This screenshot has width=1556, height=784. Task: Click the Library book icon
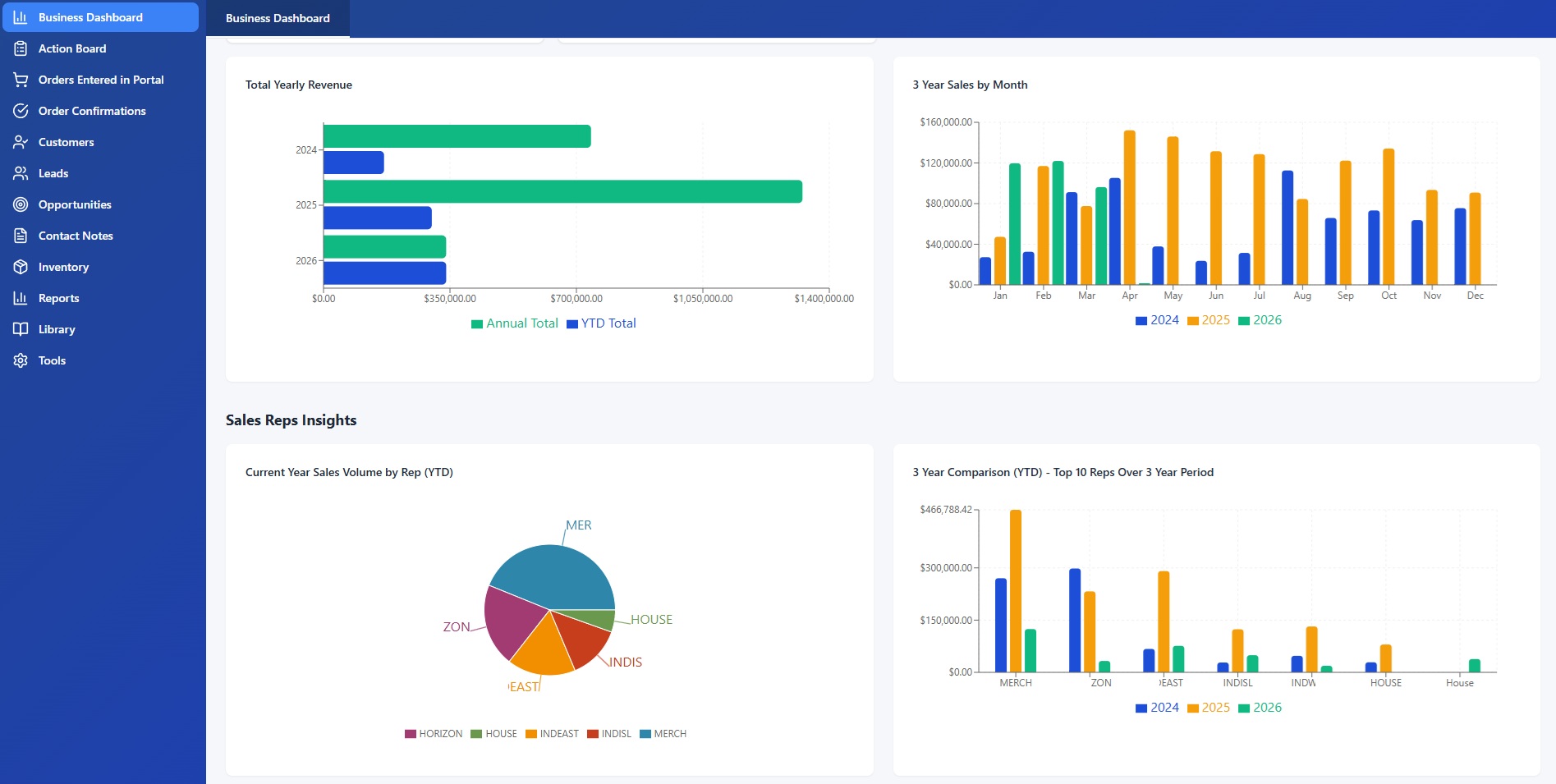point(21,329)
